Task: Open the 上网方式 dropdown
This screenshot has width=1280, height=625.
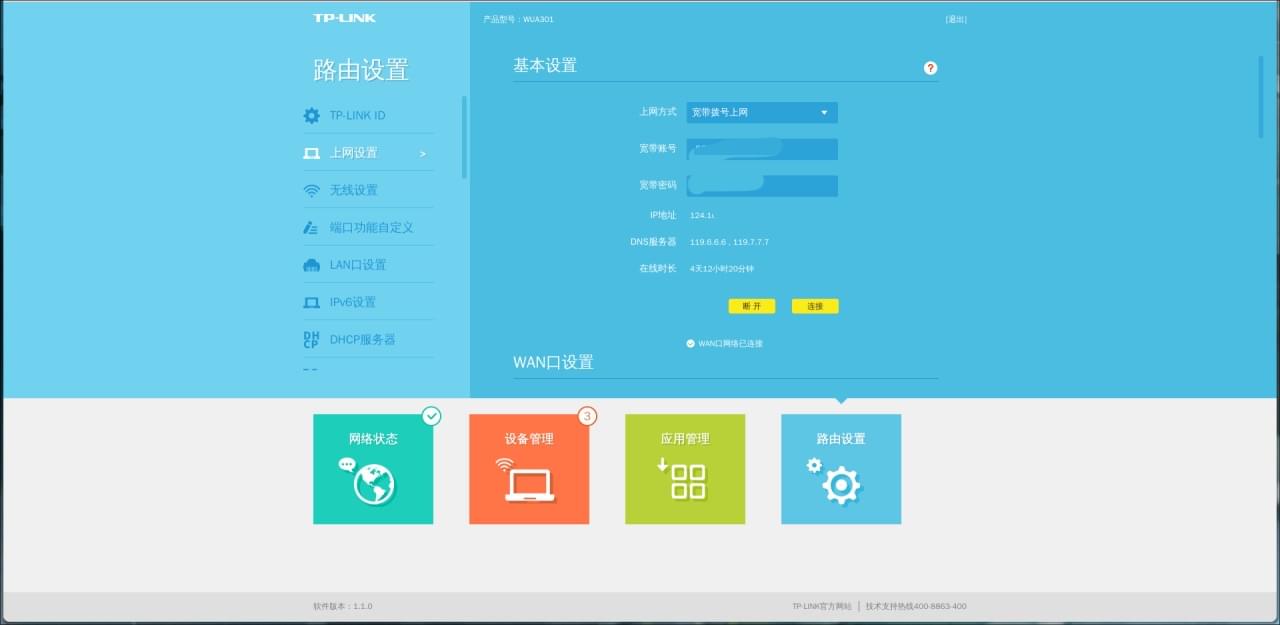Action: pos(762,113)
